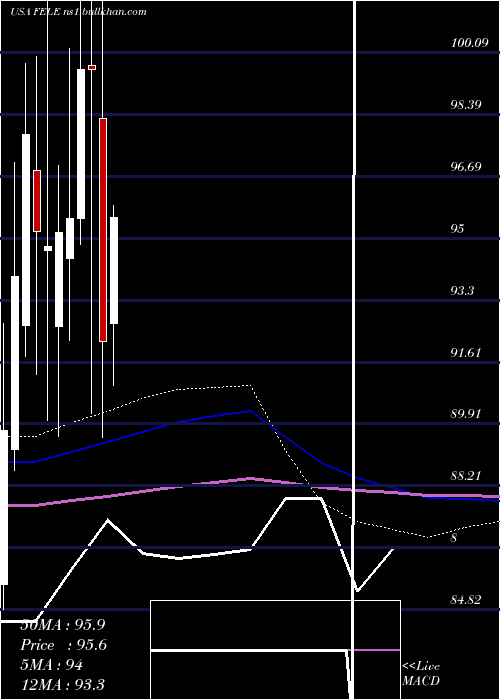
Task: Click the 84.82 price axis label
Action: tap(466, 600)
